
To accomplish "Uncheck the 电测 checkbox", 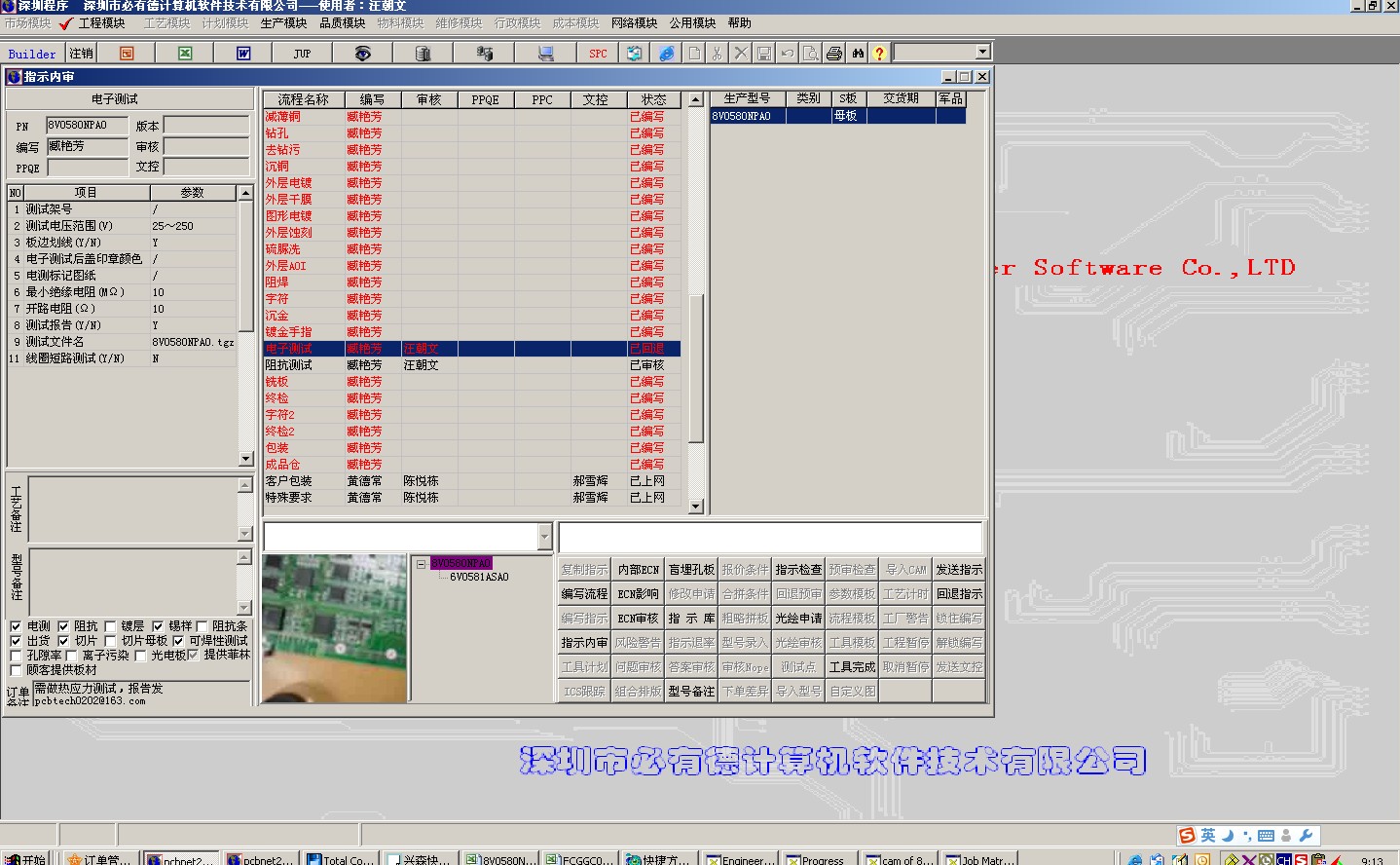I will coord(16,626).
